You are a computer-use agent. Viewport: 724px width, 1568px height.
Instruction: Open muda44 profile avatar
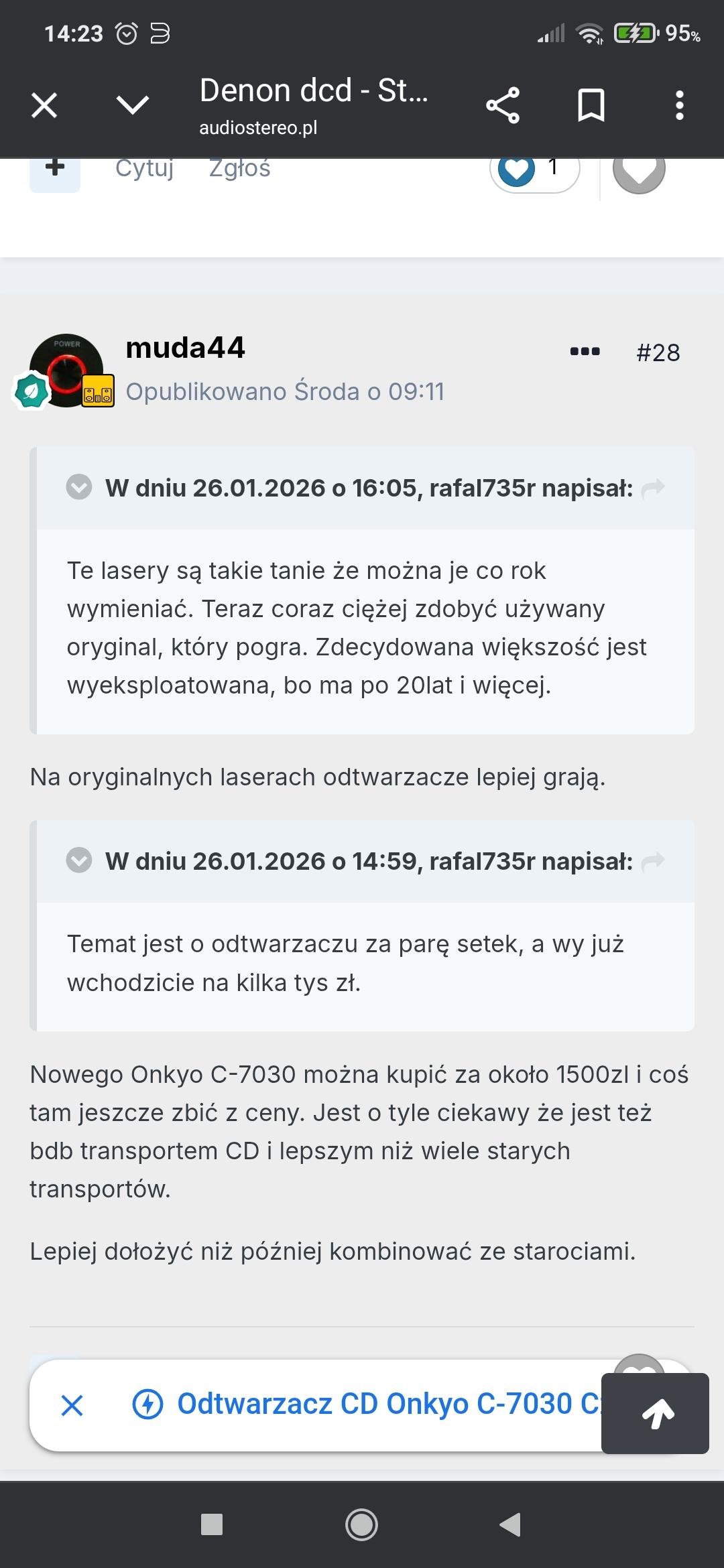click(x=66, y=370)
